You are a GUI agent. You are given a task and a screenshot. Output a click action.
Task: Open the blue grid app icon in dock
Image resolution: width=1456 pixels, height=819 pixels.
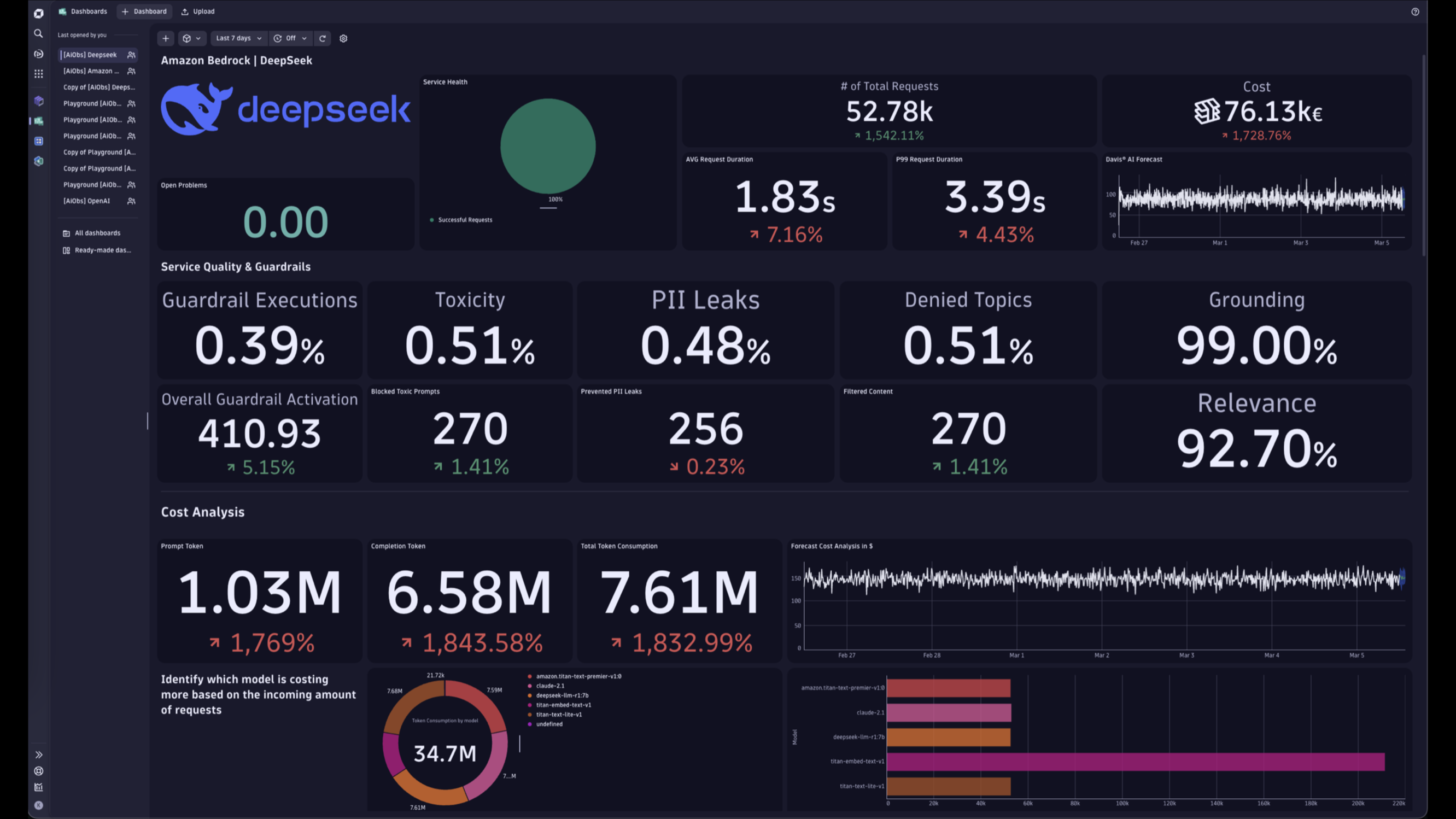coord(38,141)
